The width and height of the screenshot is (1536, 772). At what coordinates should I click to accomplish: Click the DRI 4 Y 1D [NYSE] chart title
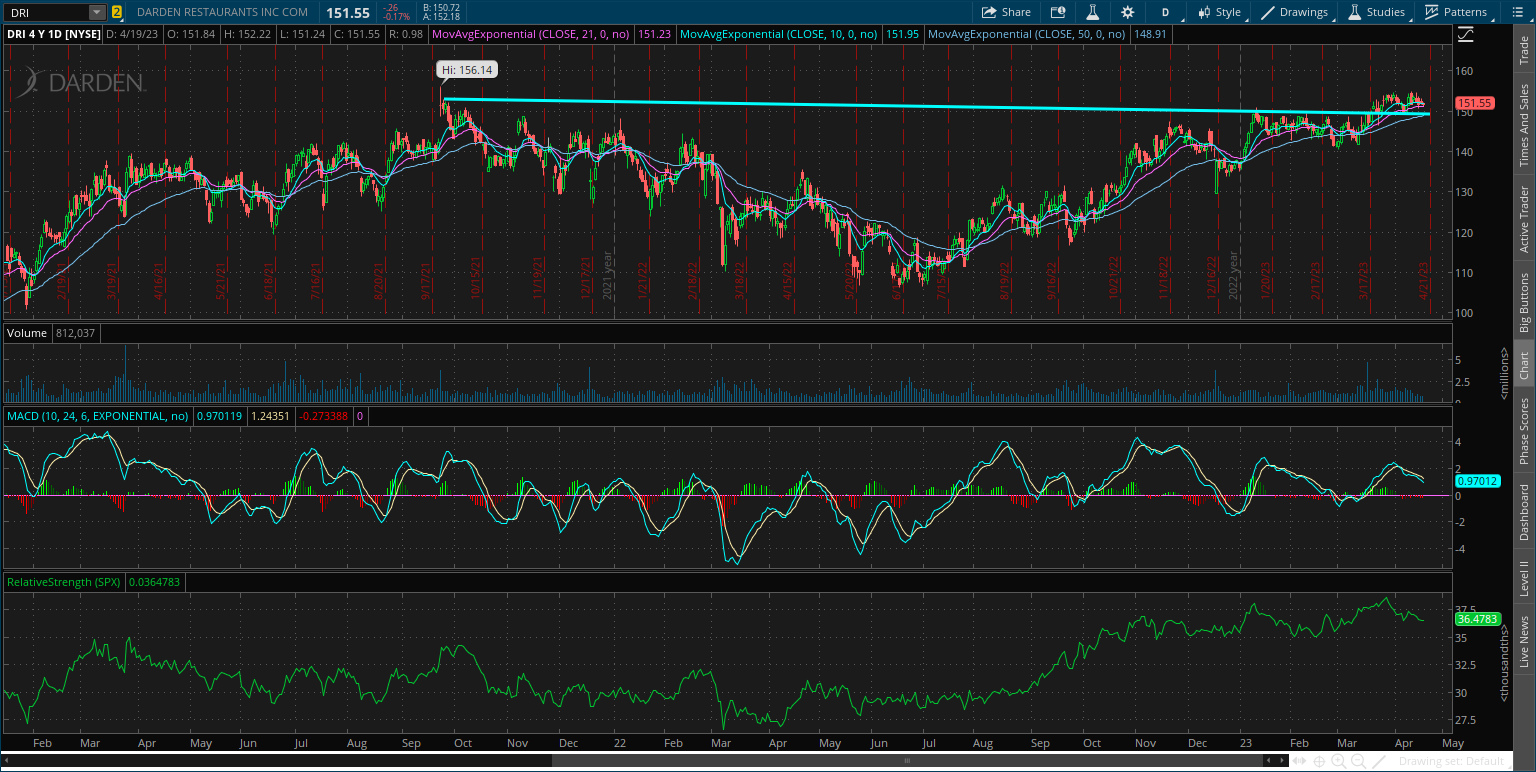coord(53,34)
